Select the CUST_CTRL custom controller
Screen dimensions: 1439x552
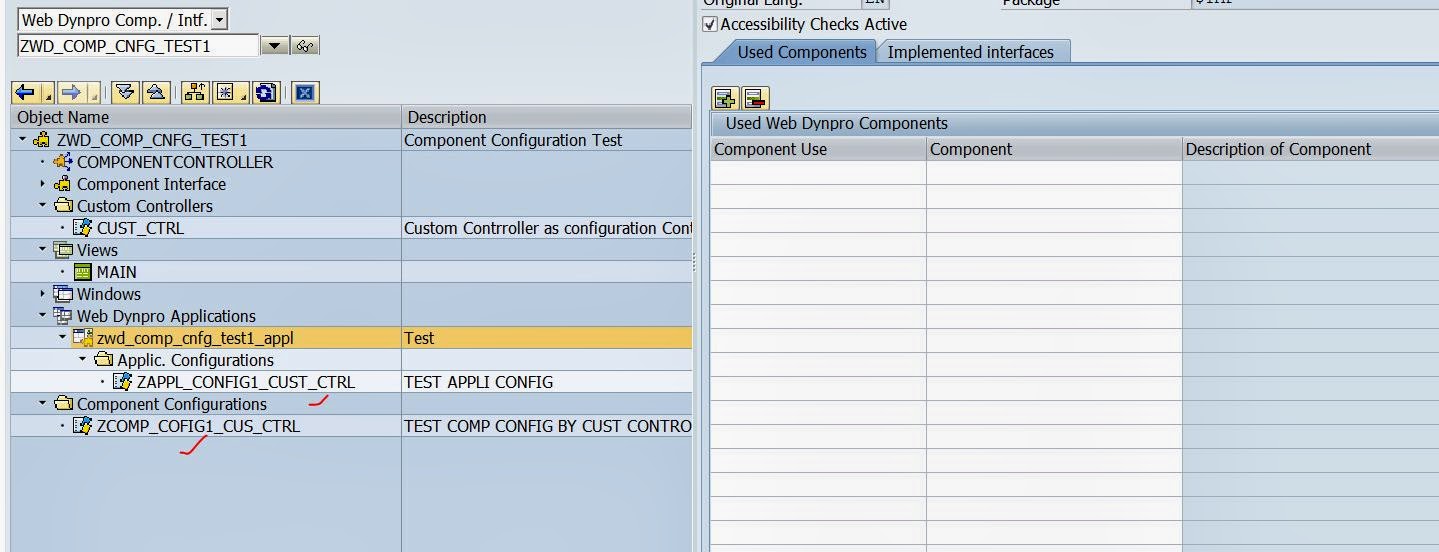(140, 228)
